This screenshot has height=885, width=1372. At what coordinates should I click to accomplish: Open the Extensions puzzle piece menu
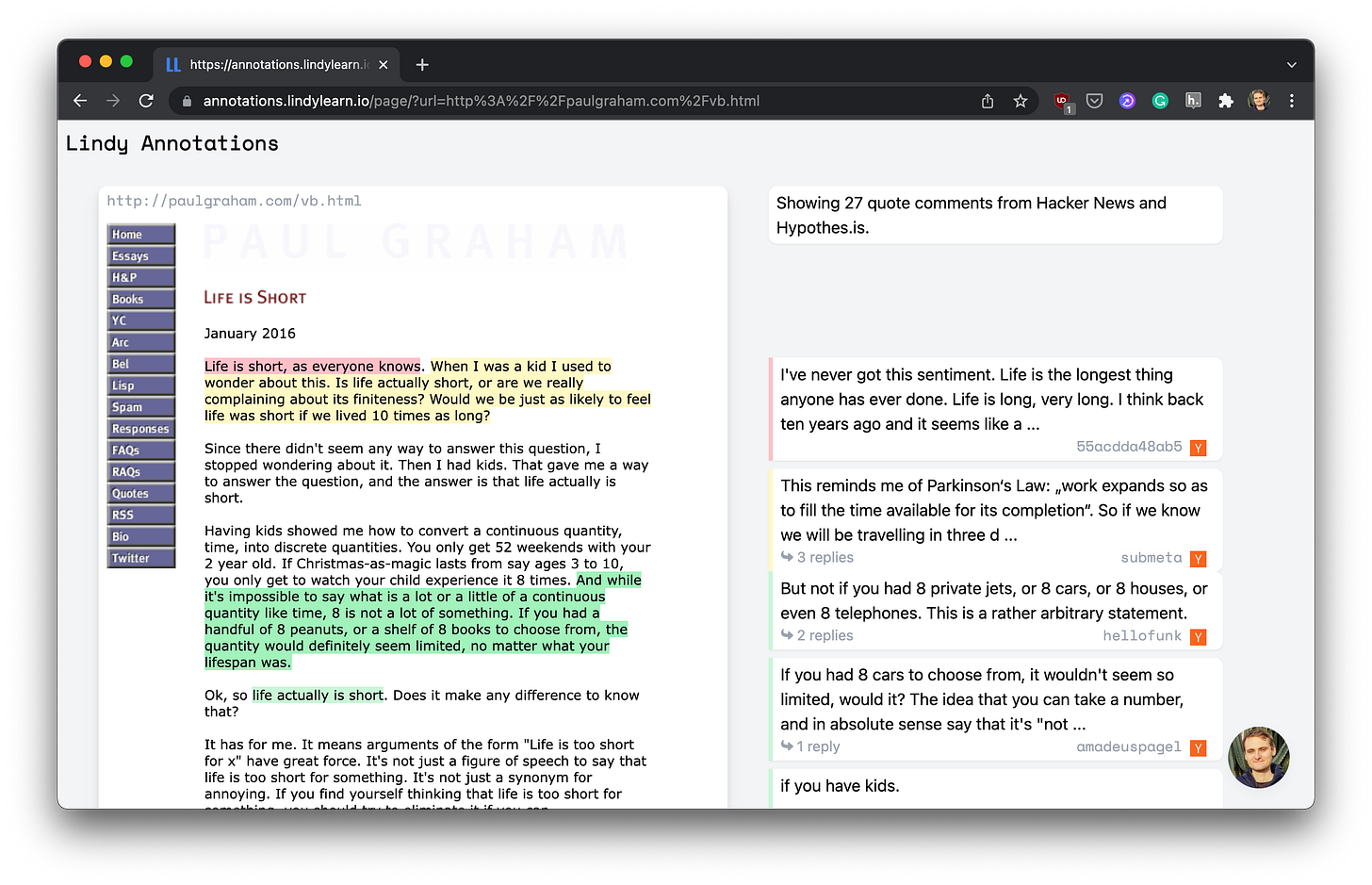point(1226,101)
